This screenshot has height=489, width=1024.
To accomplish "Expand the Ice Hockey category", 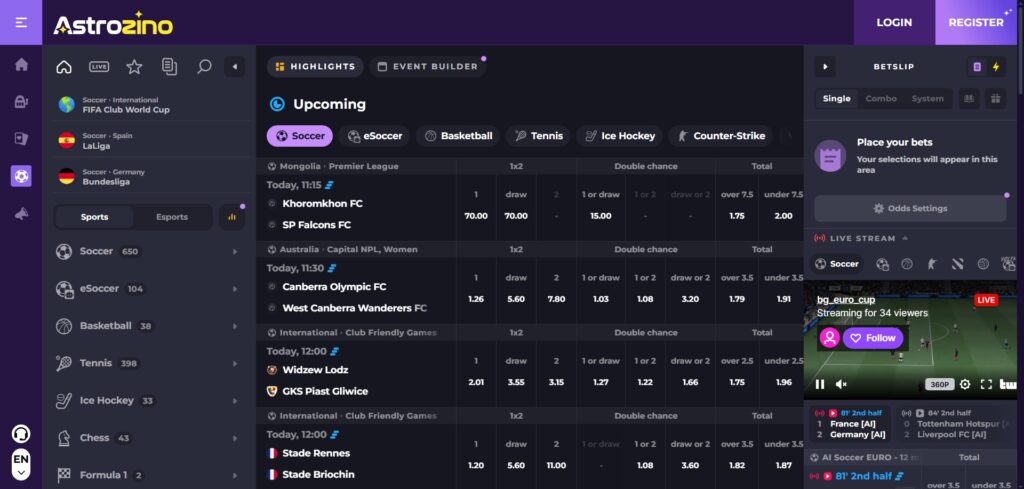I will pyautogui.click(x=235, y=401).
